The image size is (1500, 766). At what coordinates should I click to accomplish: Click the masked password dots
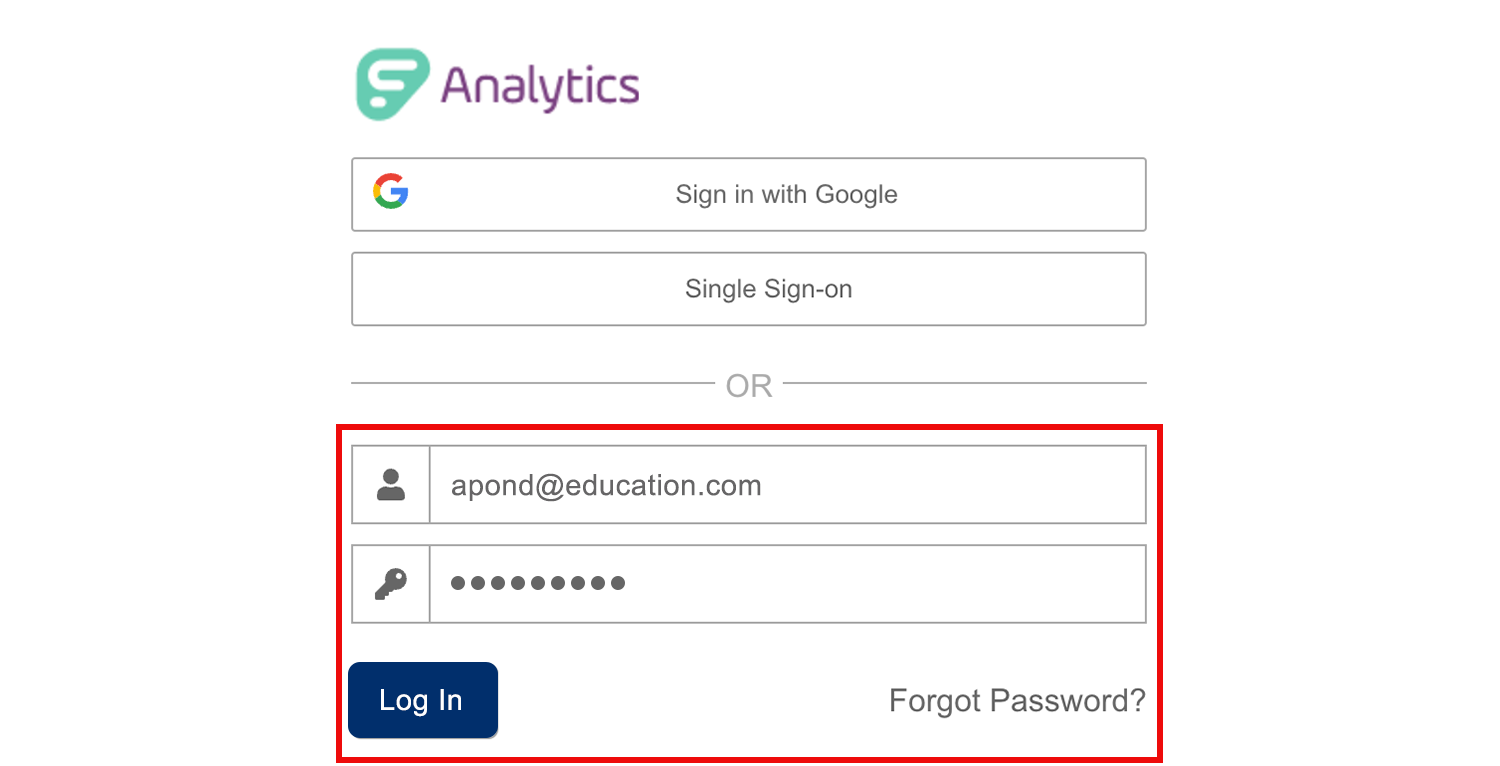click(x=538, y=583)
